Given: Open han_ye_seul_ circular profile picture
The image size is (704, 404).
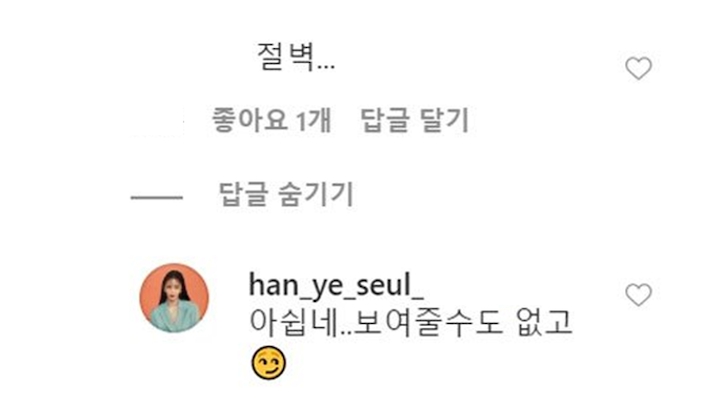Looking at the screenshot, I should tap(174, 298).
